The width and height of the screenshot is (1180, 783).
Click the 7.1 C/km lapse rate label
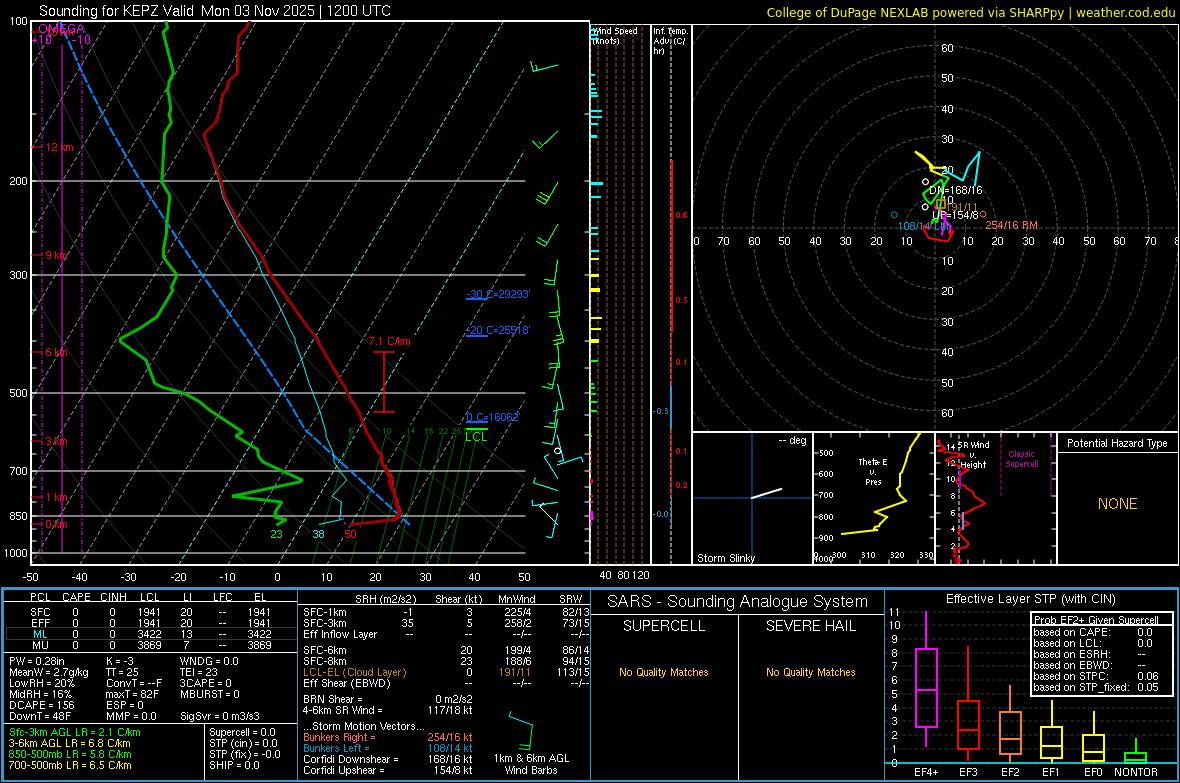(x=389, y=341)
